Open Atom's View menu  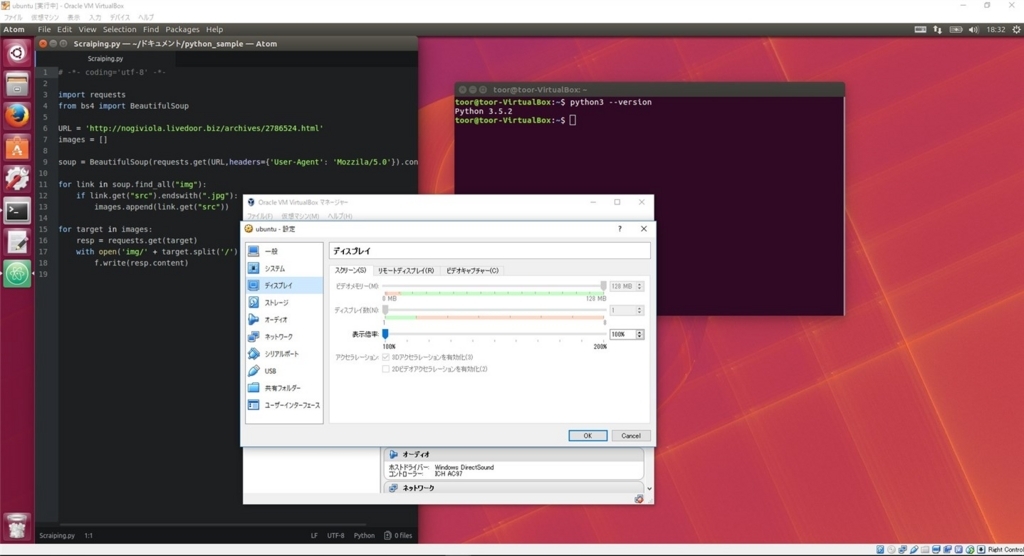click(x=87, y=29)
